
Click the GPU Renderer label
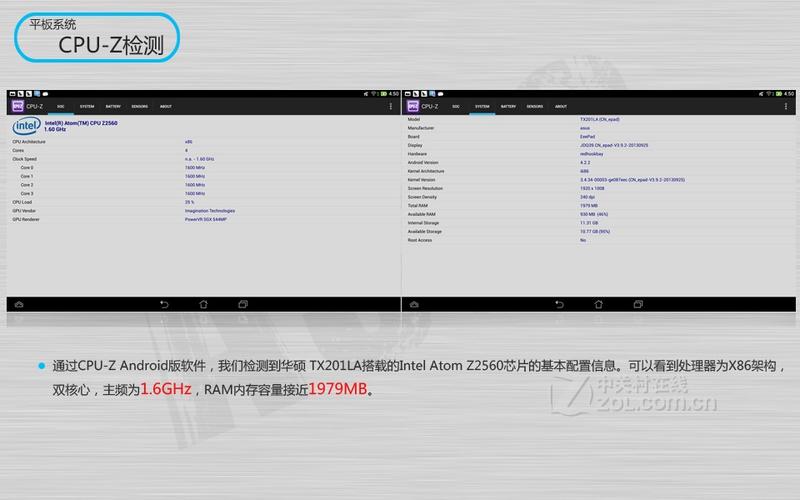(26, 219)
